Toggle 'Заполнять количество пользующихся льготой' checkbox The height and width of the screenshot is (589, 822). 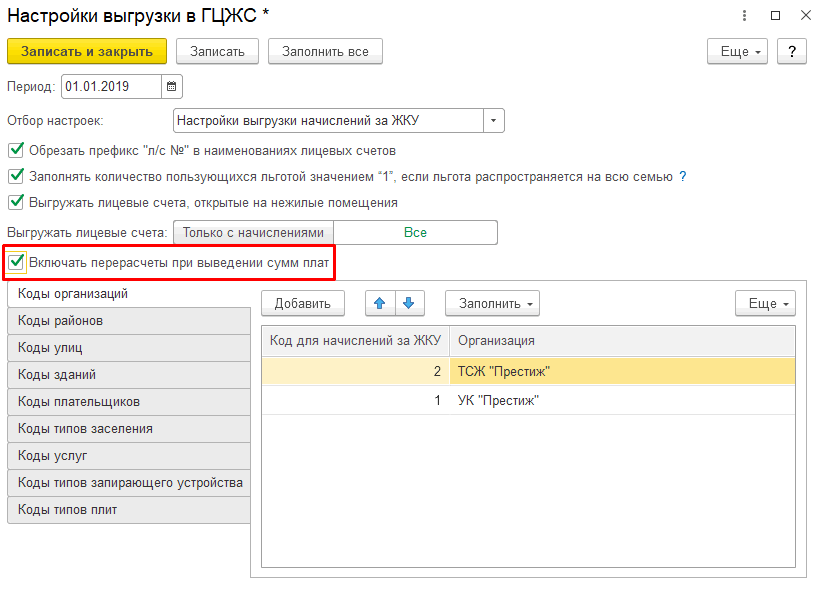(15, 177)
